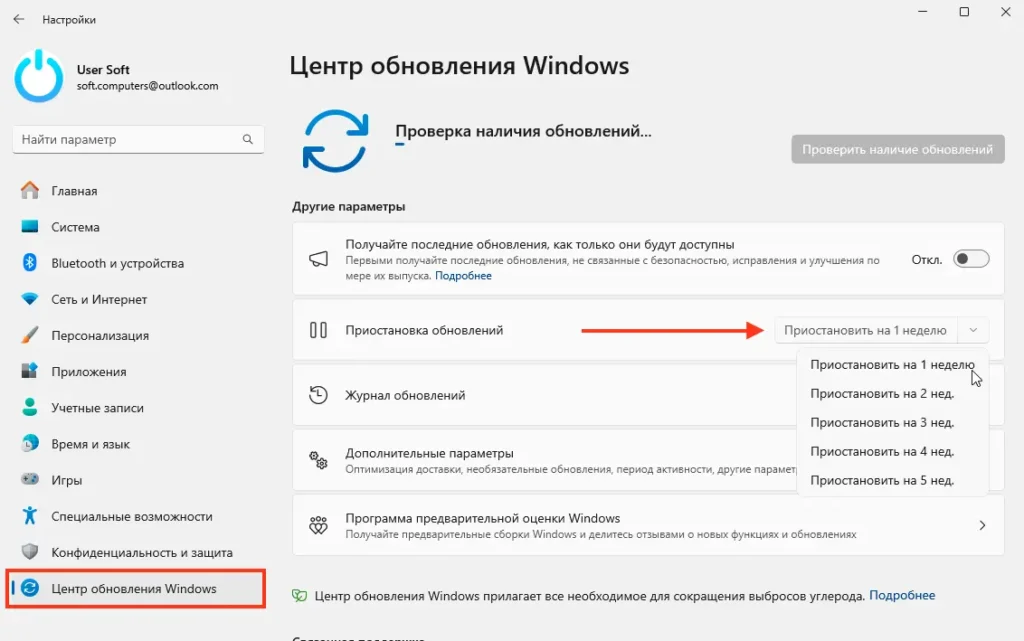Open Дополнительные параметры settings row
Screen dimensions: 1024x641
[x=545, y=460]
